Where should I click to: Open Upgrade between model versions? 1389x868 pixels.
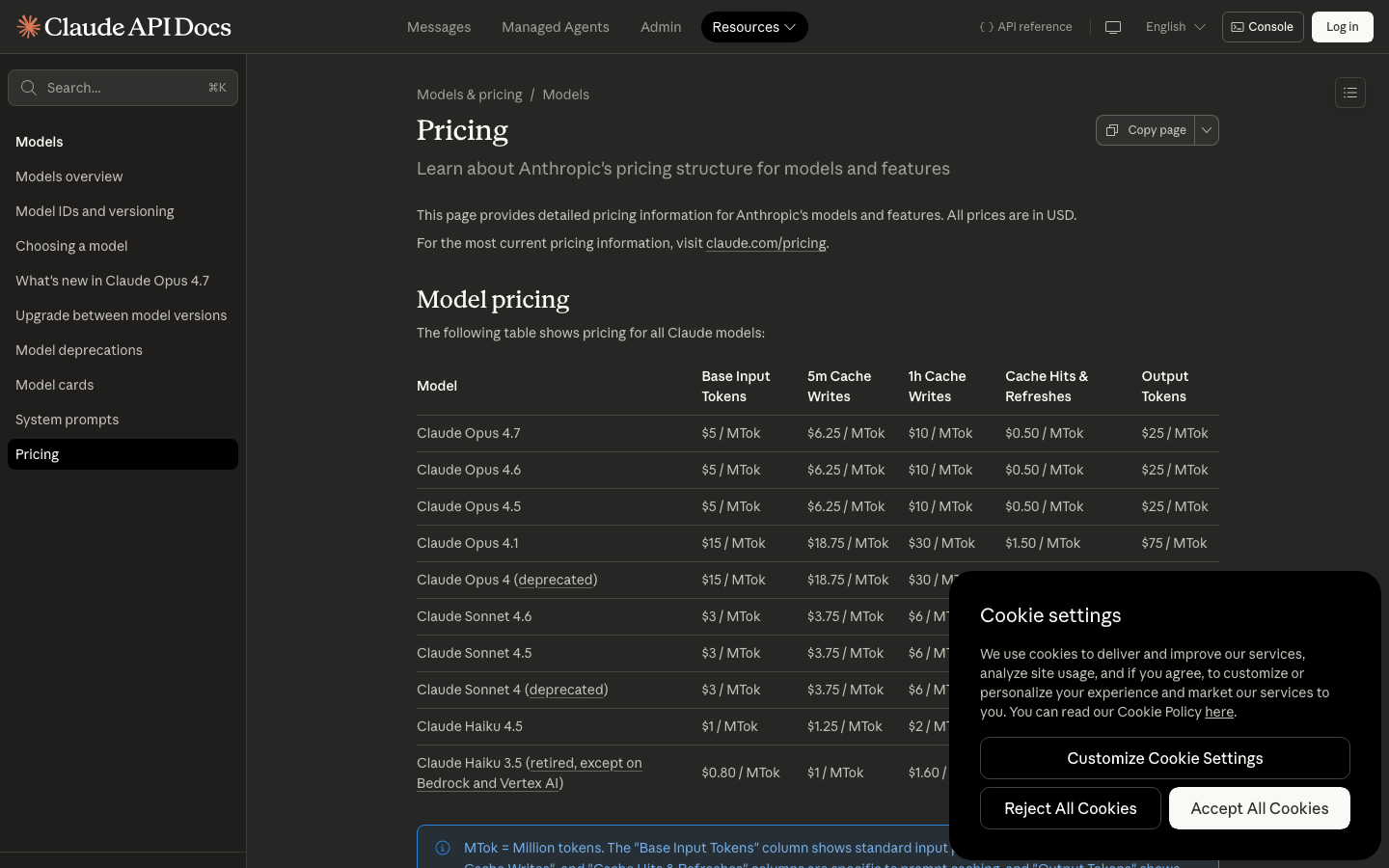(122, 315)
